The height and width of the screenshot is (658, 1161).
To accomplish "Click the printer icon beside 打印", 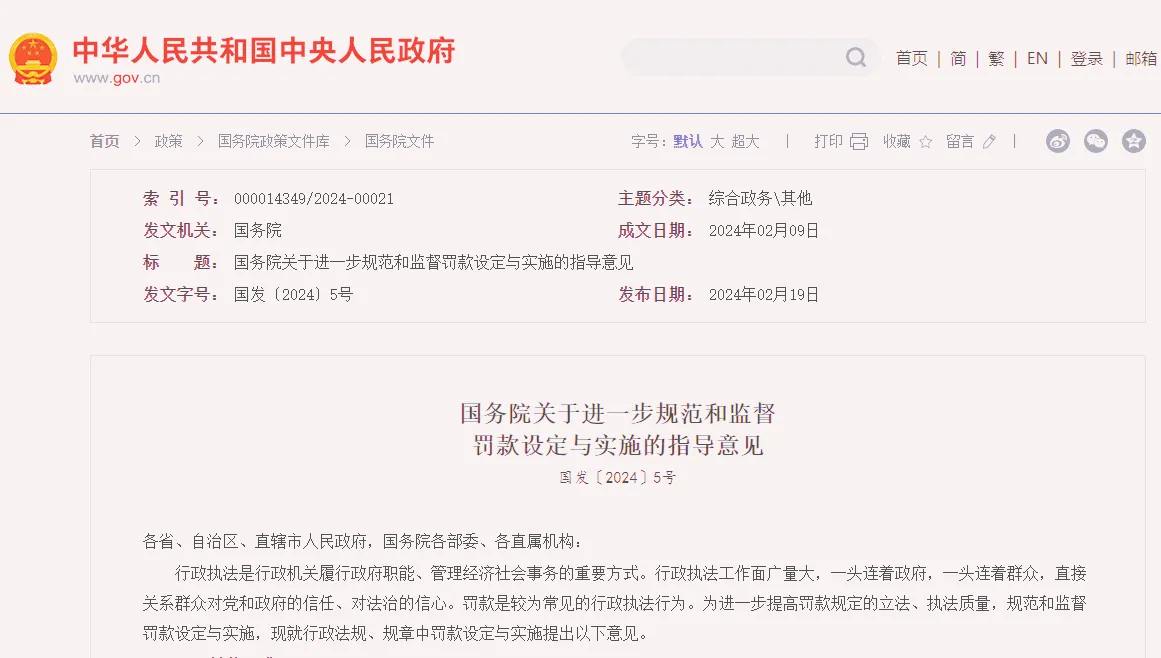I will click(x=859, y=141).
